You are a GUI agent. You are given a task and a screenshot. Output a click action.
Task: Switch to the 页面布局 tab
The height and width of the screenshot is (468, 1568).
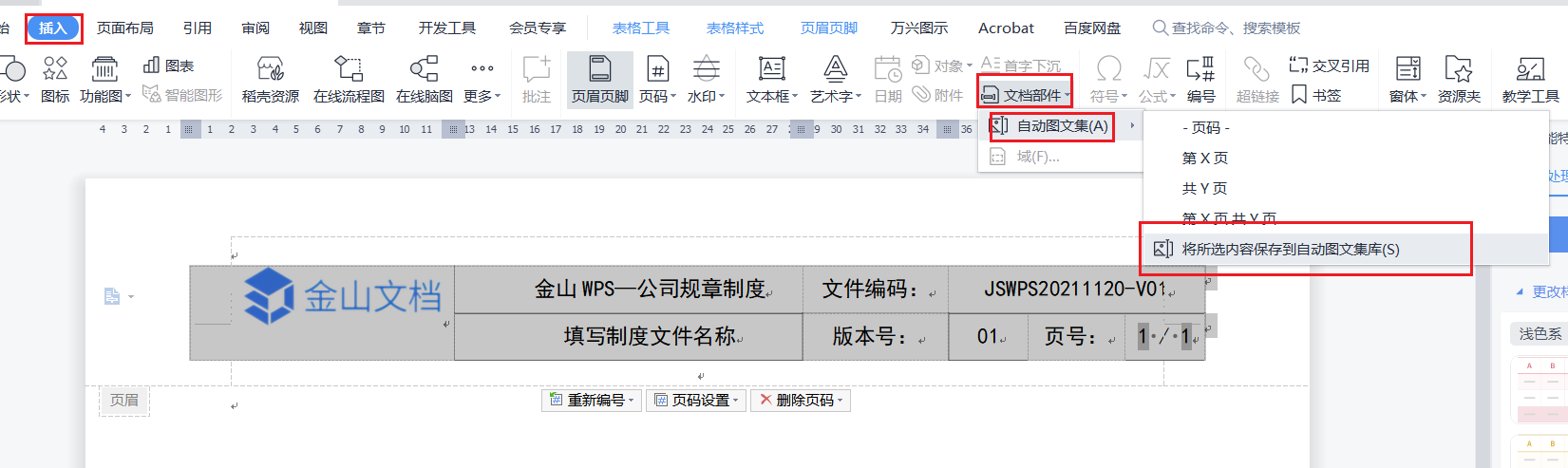[124, 28]
